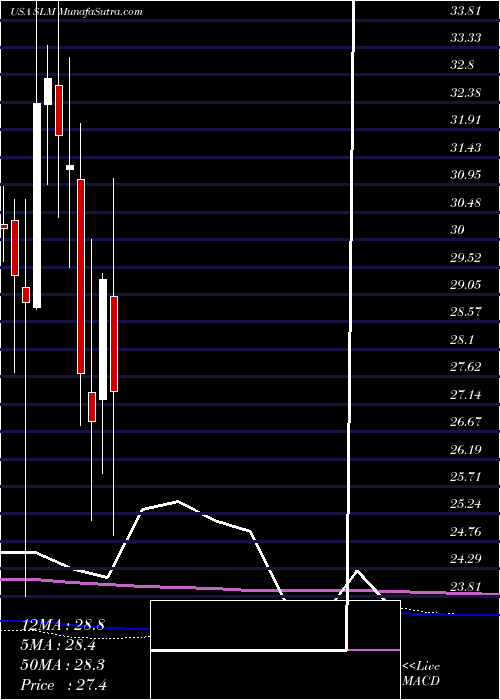The height and width of the screenshot is (700, 500).
Task: Click the 25.71 price axis label
Action: coord(466,477)
